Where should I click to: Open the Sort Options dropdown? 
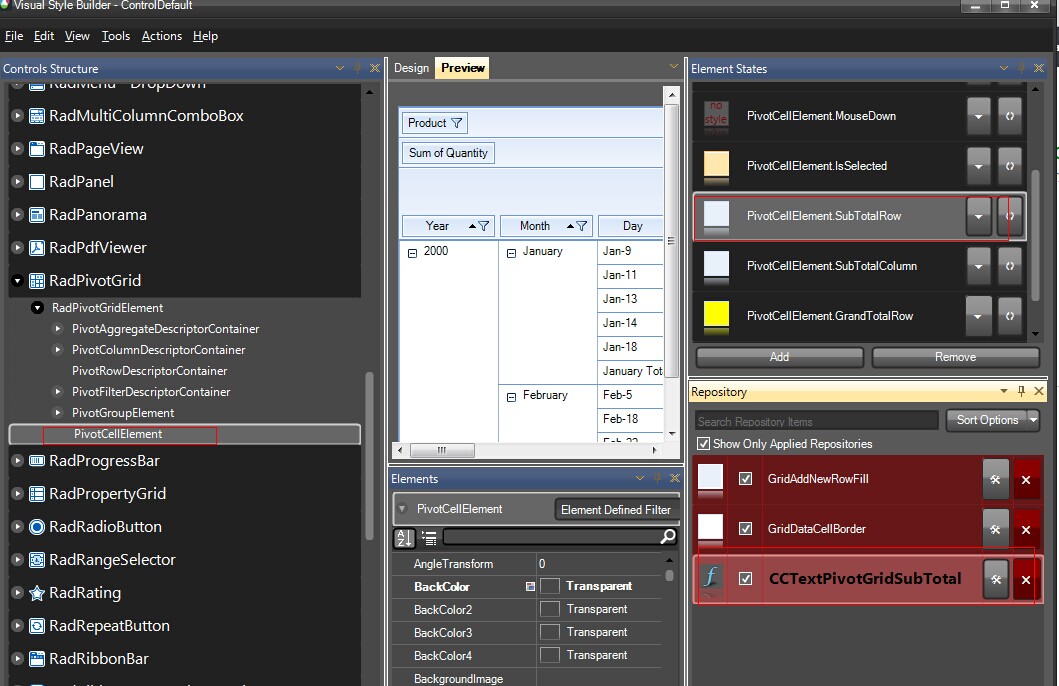click(1033, 420)
